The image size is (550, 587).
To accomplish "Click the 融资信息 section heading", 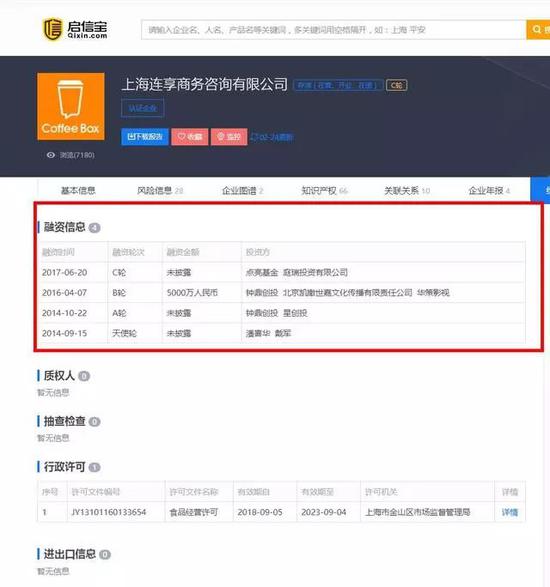I will tap(64, 227).
